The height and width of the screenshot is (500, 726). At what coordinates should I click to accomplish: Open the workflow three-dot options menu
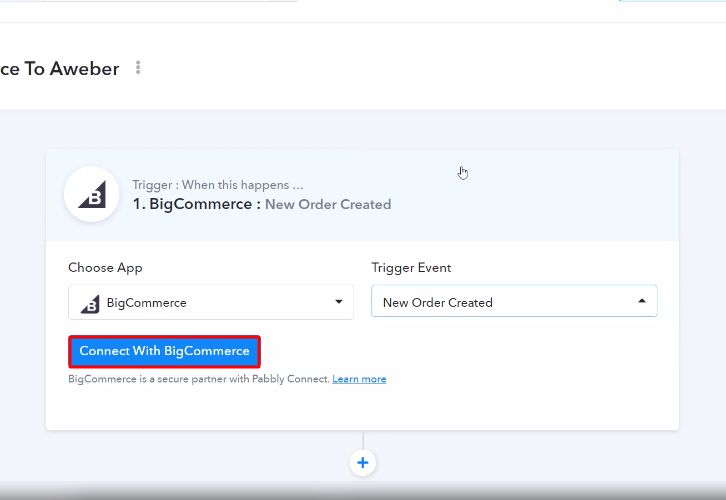[x=138, y=68]
